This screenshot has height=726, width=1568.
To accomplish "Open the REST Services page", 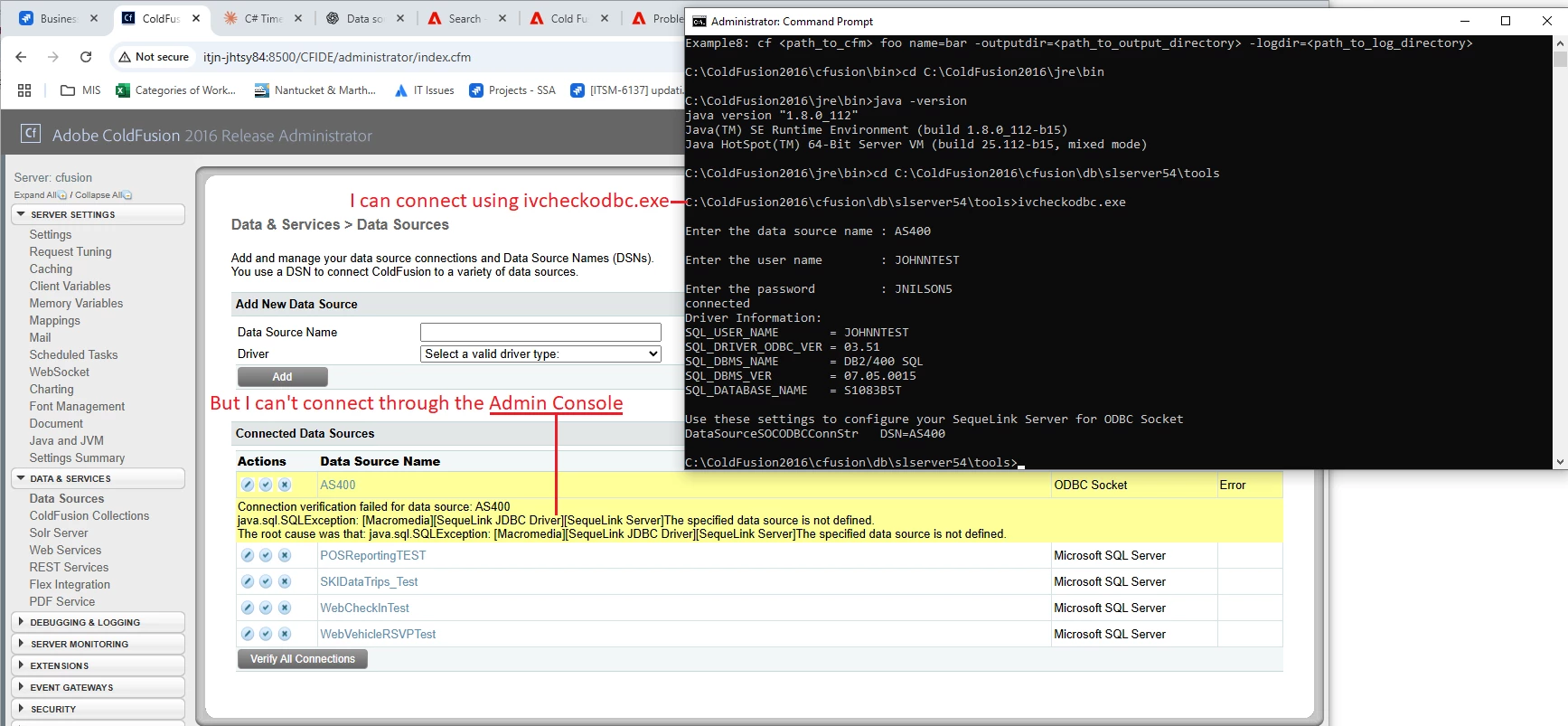I will [69, 568].
